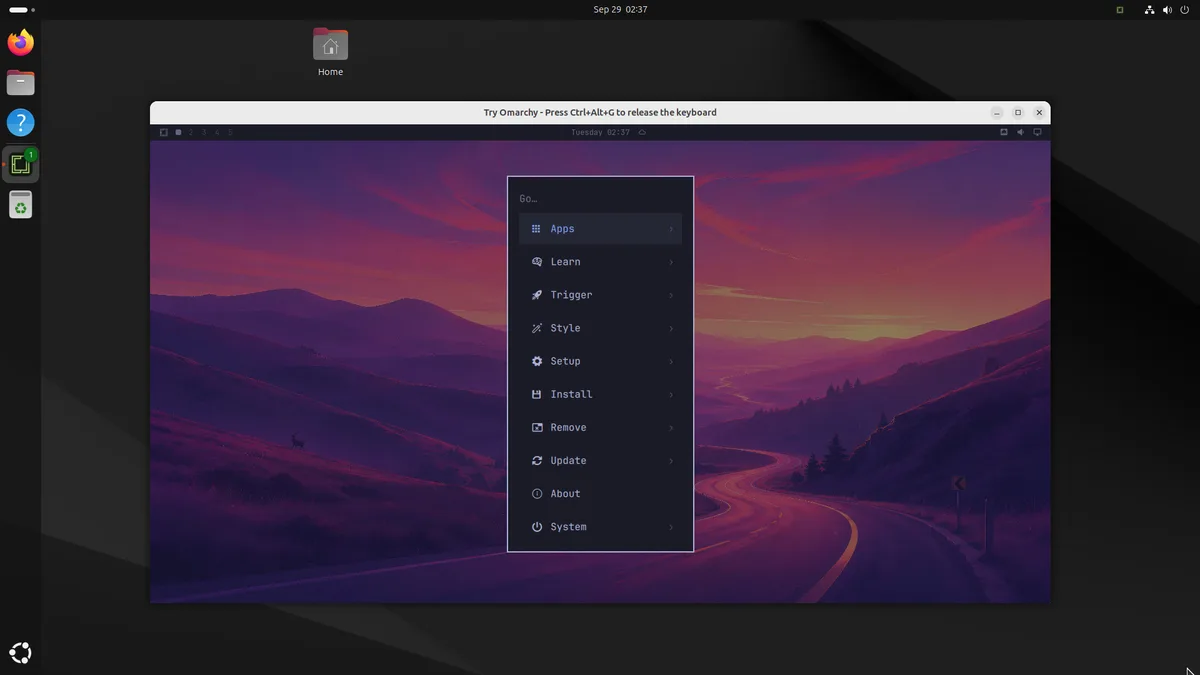Select the Update menu label

568,461
